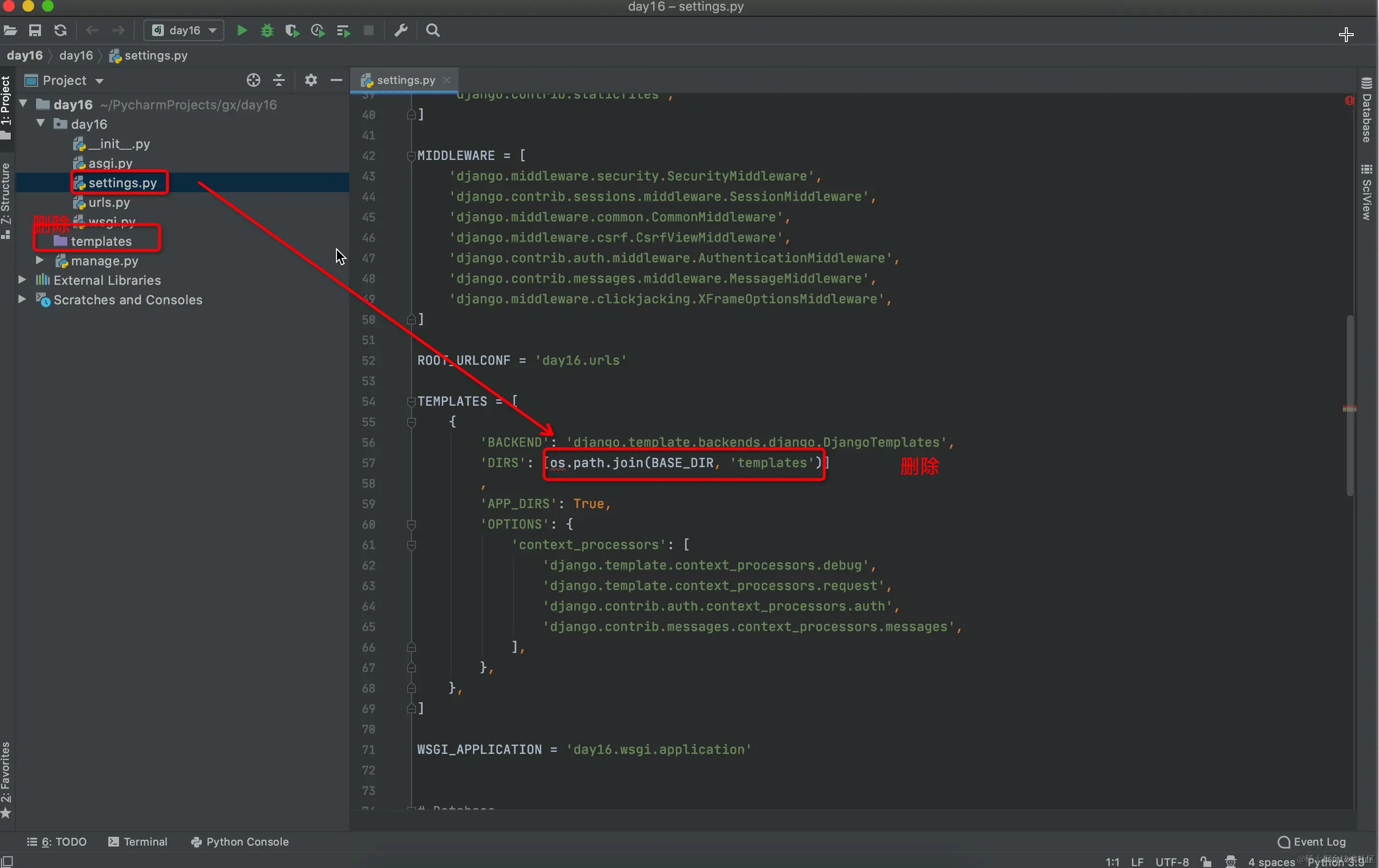This screenshot has height=868, width=1379.
Task: Run with coverage icon
Action: 292,30
